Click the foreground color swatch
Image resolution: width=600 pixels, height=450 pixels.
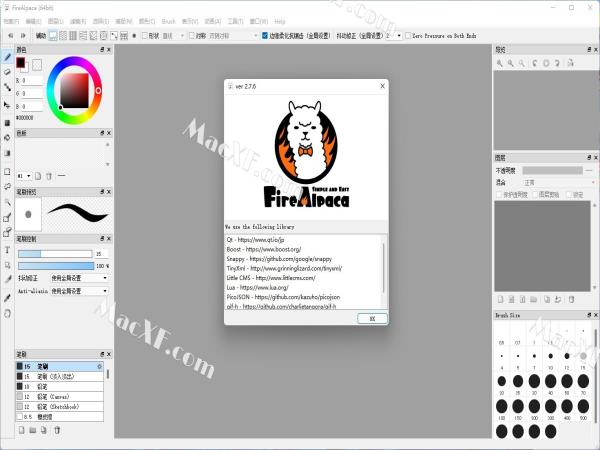pyautogui.click(x=20, y=62)
